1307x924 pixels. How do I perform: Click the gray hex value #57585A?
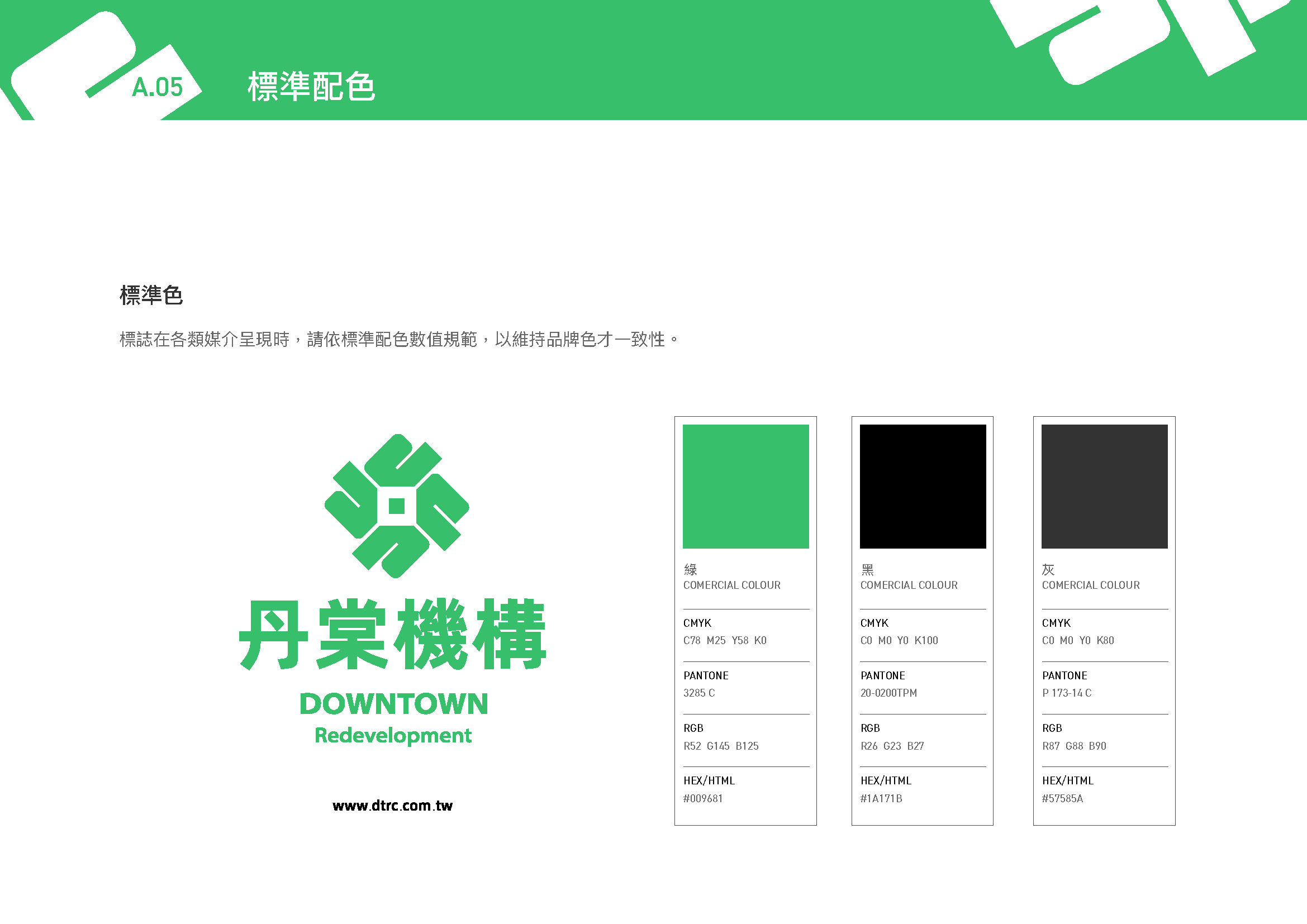(x=1062, y=798)
